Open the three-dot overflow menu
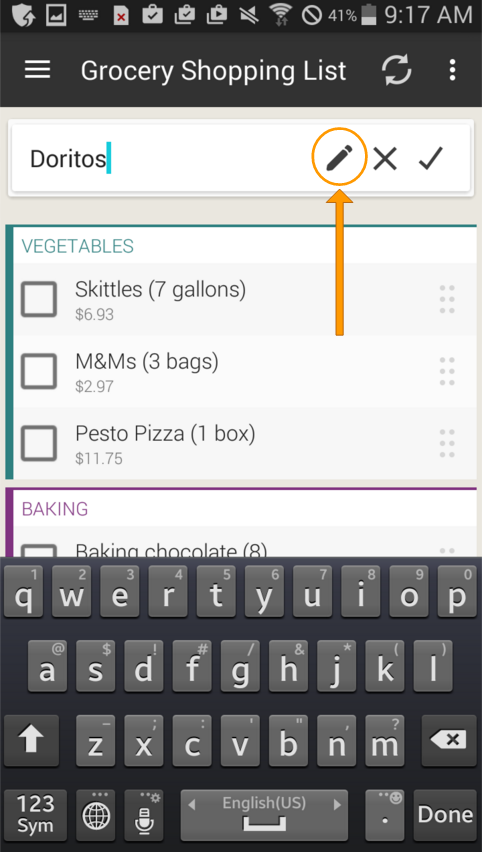The height and width of the screenshot is (852, 482). point(452,70)
